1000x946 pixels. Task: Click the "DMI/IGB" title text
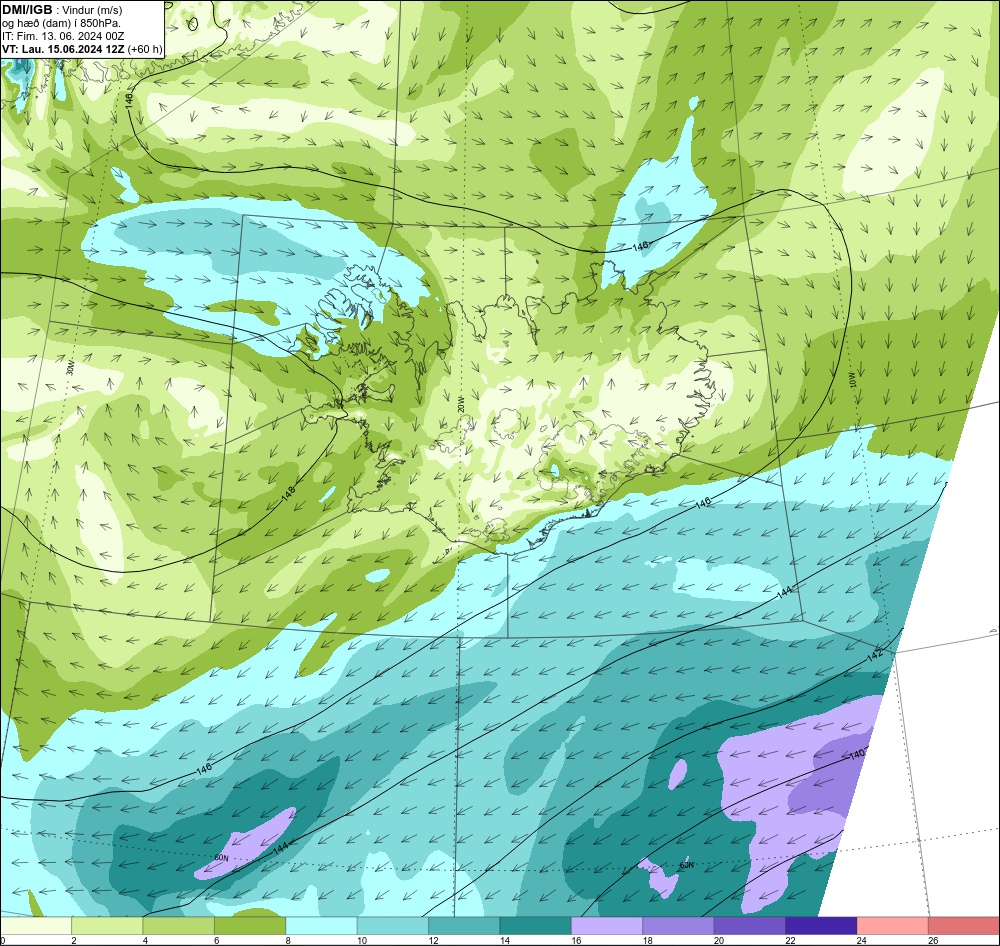pyautogui.click(x=27, y=10)
